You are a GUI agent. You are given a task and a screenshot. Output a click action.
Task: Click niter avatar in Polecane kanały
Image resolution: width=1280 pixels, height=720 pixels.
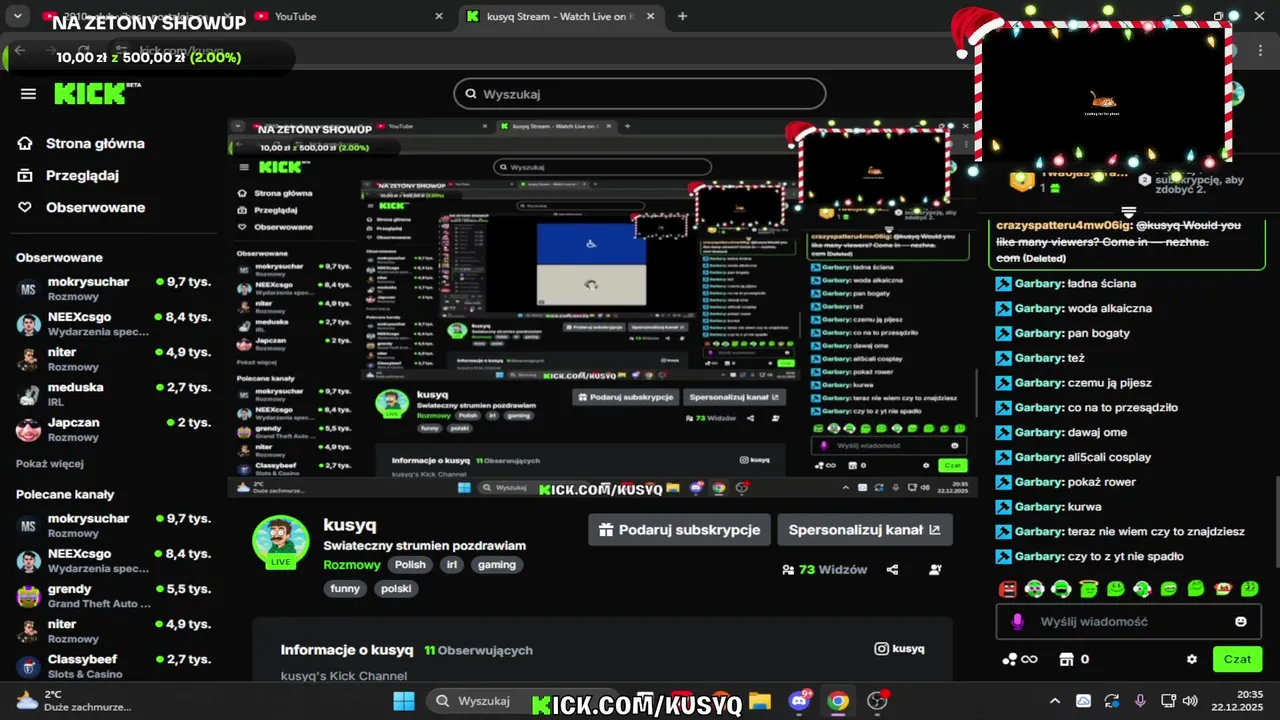[x=28, y=631]
